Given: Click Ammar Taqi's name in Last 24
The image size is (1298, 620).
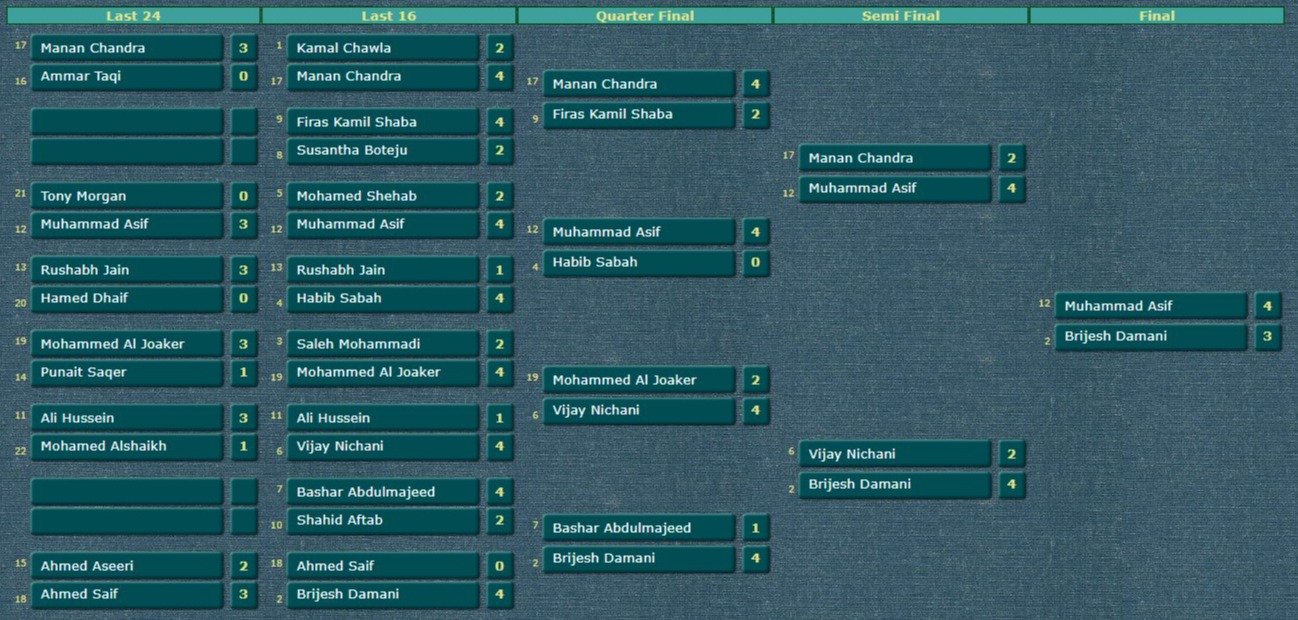Looking at the screenshot, I should pyautogui.click(x=127, y=76).
